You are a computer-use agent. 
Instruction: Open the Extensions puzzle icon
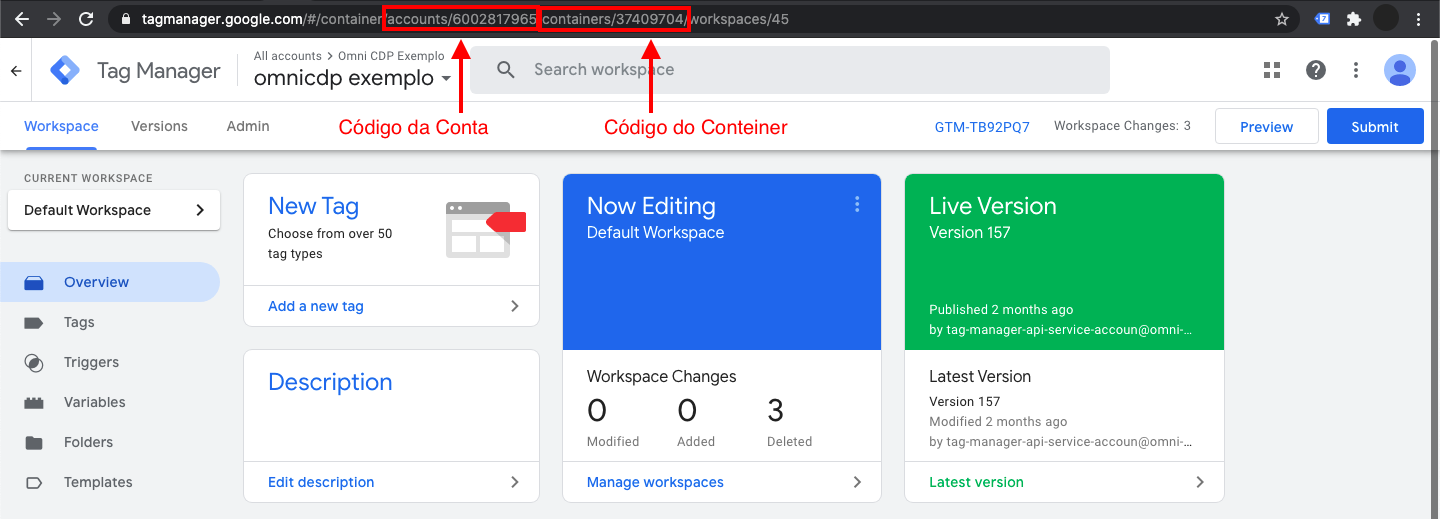(x=1354, y=19)
